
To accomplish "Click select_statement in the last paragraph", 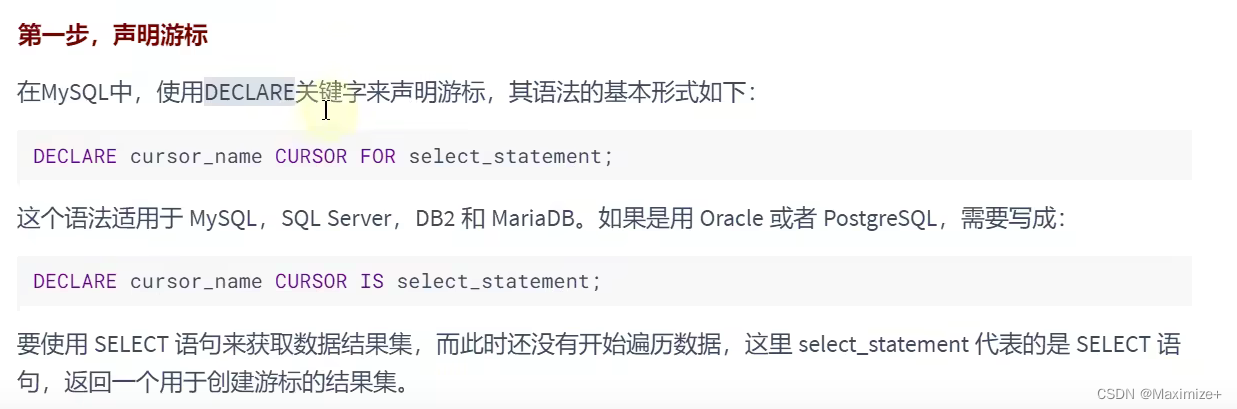I will [x=882, y=346].
